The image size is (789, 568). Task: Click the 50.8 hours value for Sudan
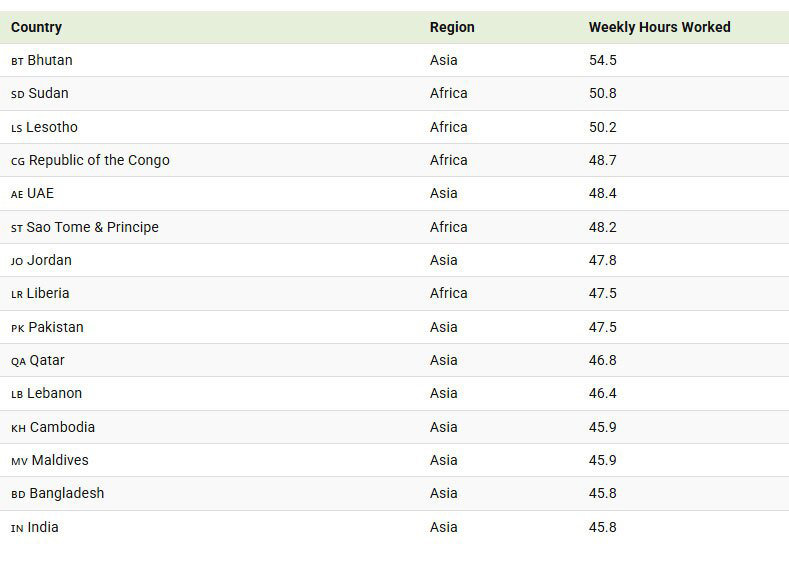(603, 93)
